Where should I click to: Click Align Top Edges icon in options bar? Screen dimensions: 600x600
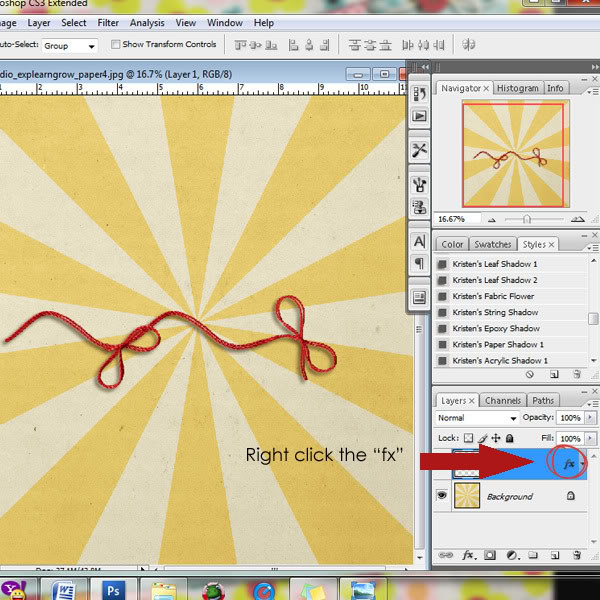pyautogui.click(x=240, y=45)
